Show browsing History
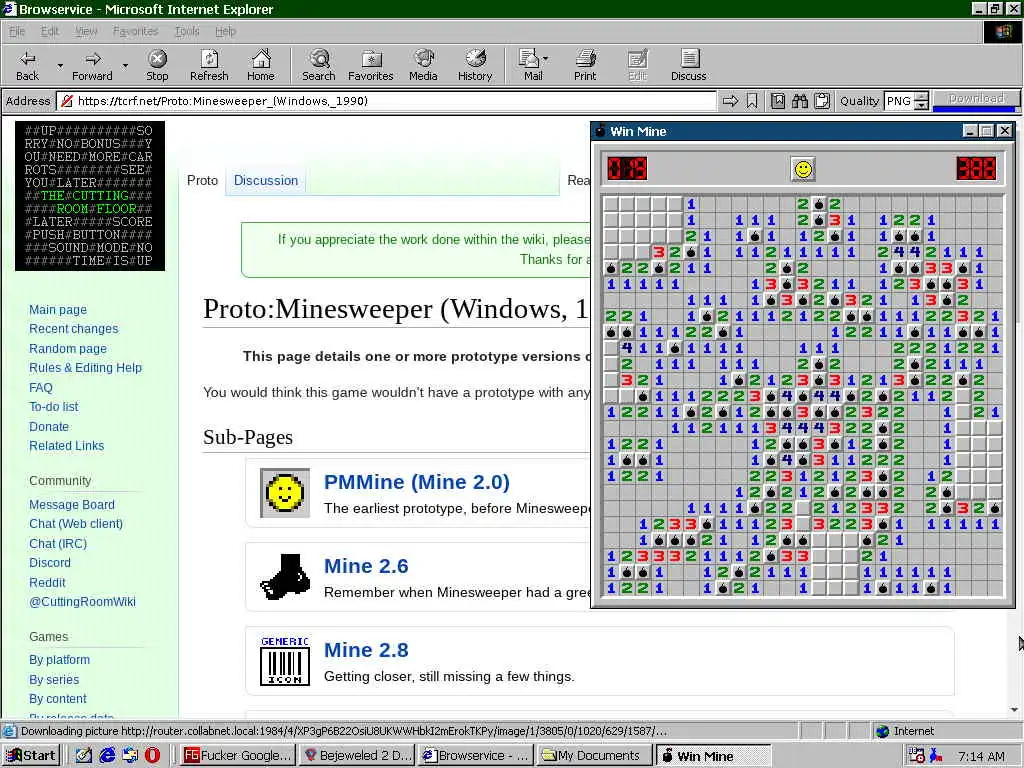Viewport: 1024px width, 768px height. pos(475,65)
